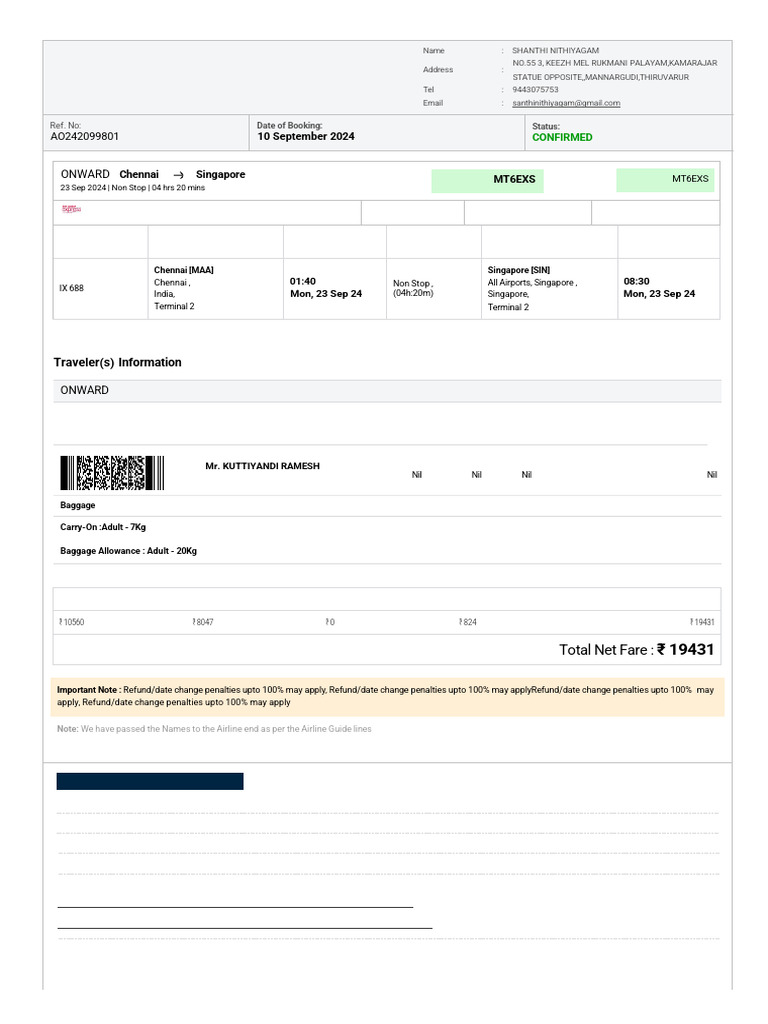768x1024 pixels.
Task: Click the Non Stop (04h:20m) duration cell
Action: [413, 288]
